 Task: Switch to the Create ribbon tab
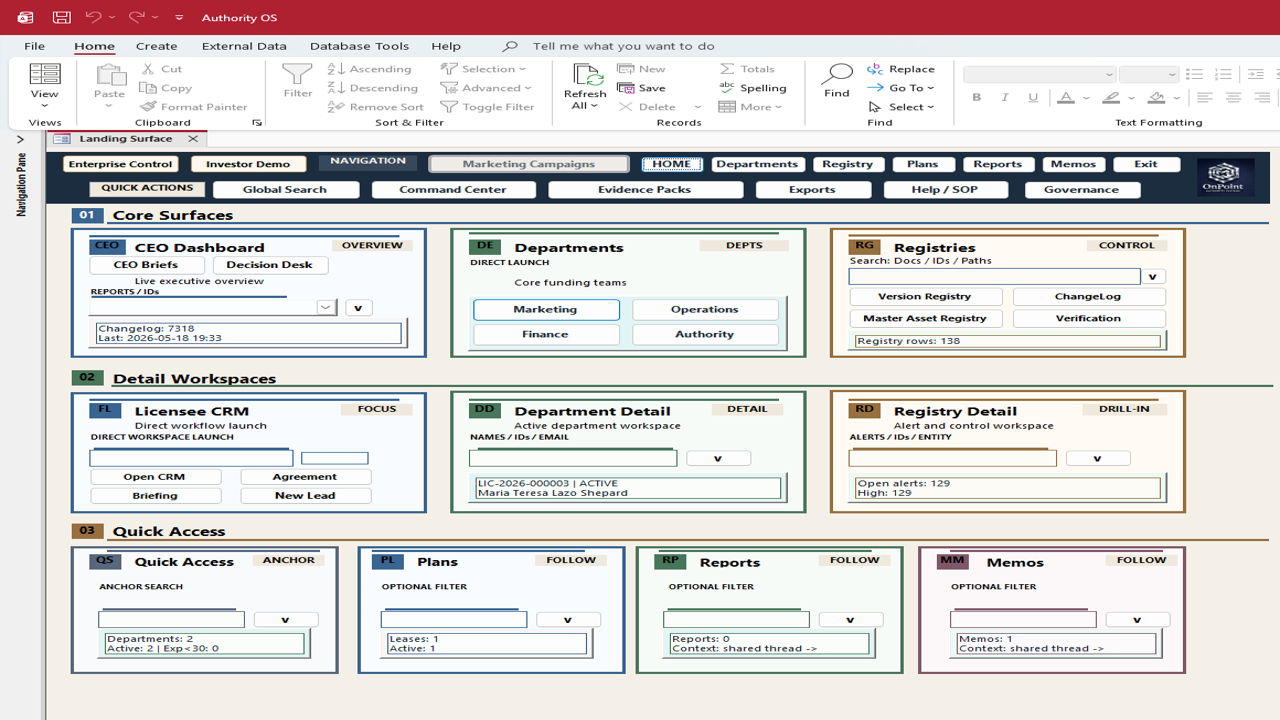coord(157,46)
